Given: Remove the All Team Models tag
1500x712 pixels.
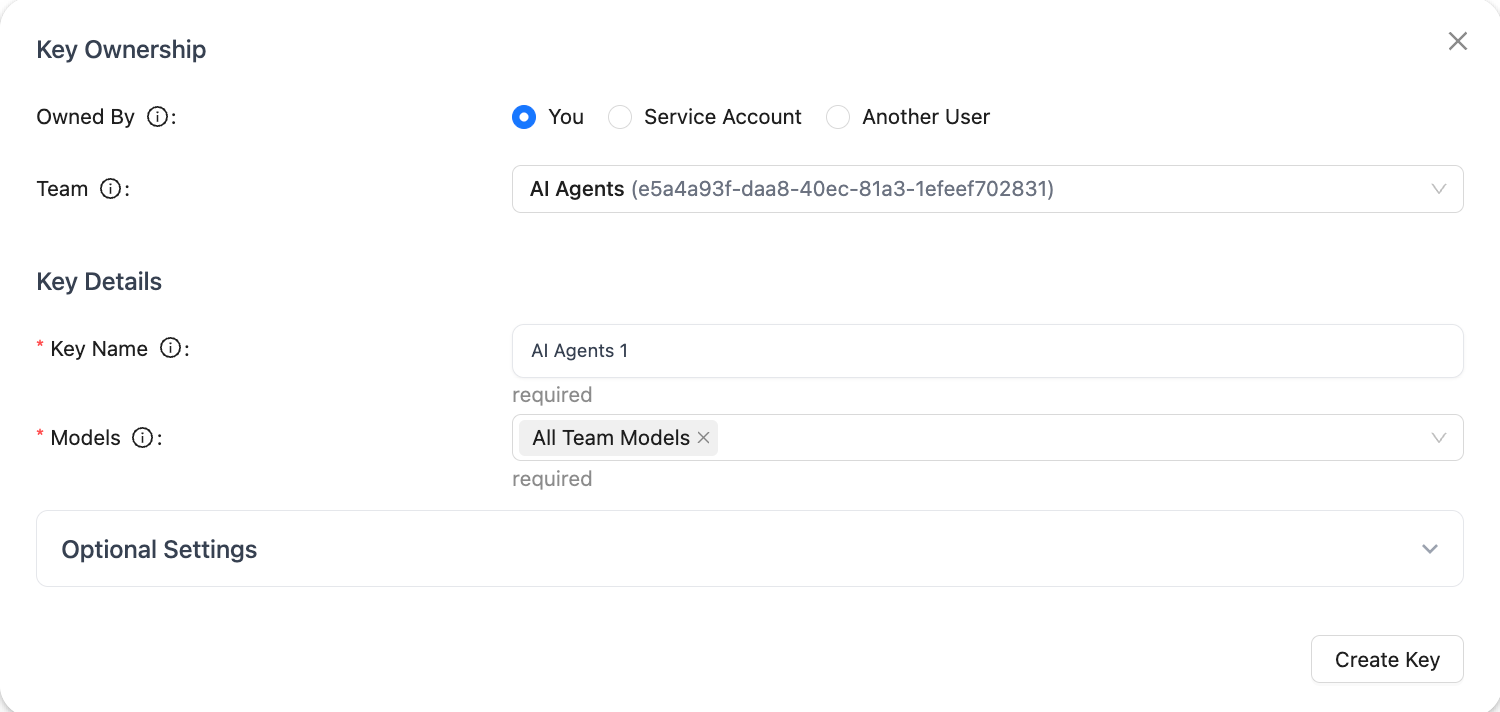Looking at the screenshot, I should [703, 438].
